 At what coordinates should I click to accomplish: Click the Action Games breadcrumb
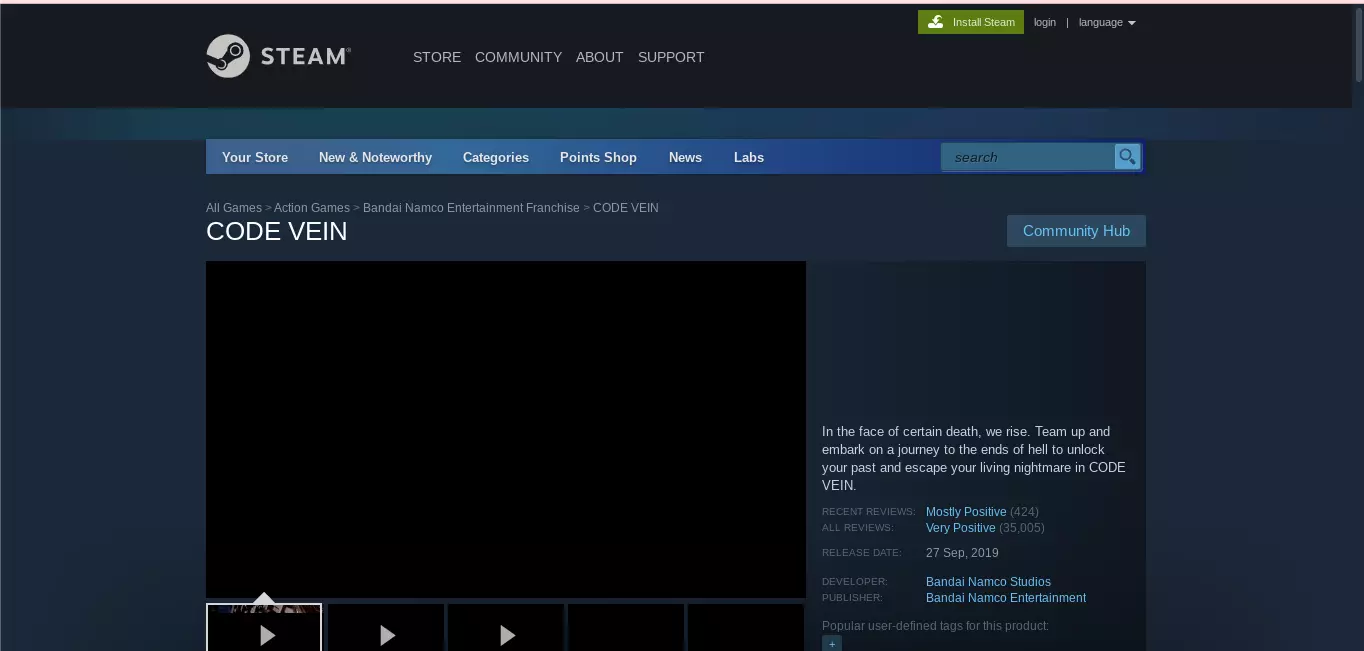[x=312, y=208]
